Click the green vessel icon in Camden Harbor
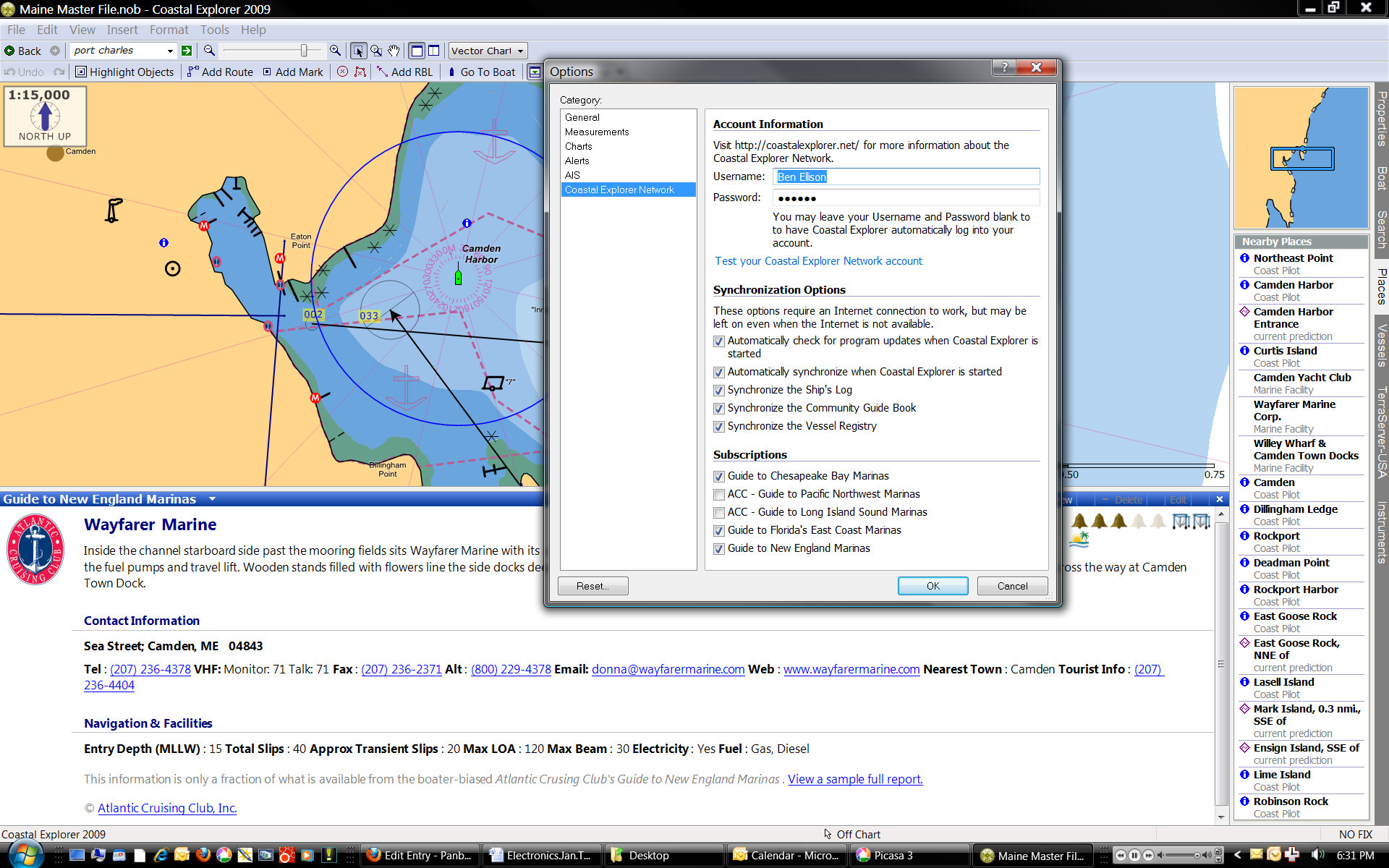This screenshot has width=1389, height=868. point(458,277)
